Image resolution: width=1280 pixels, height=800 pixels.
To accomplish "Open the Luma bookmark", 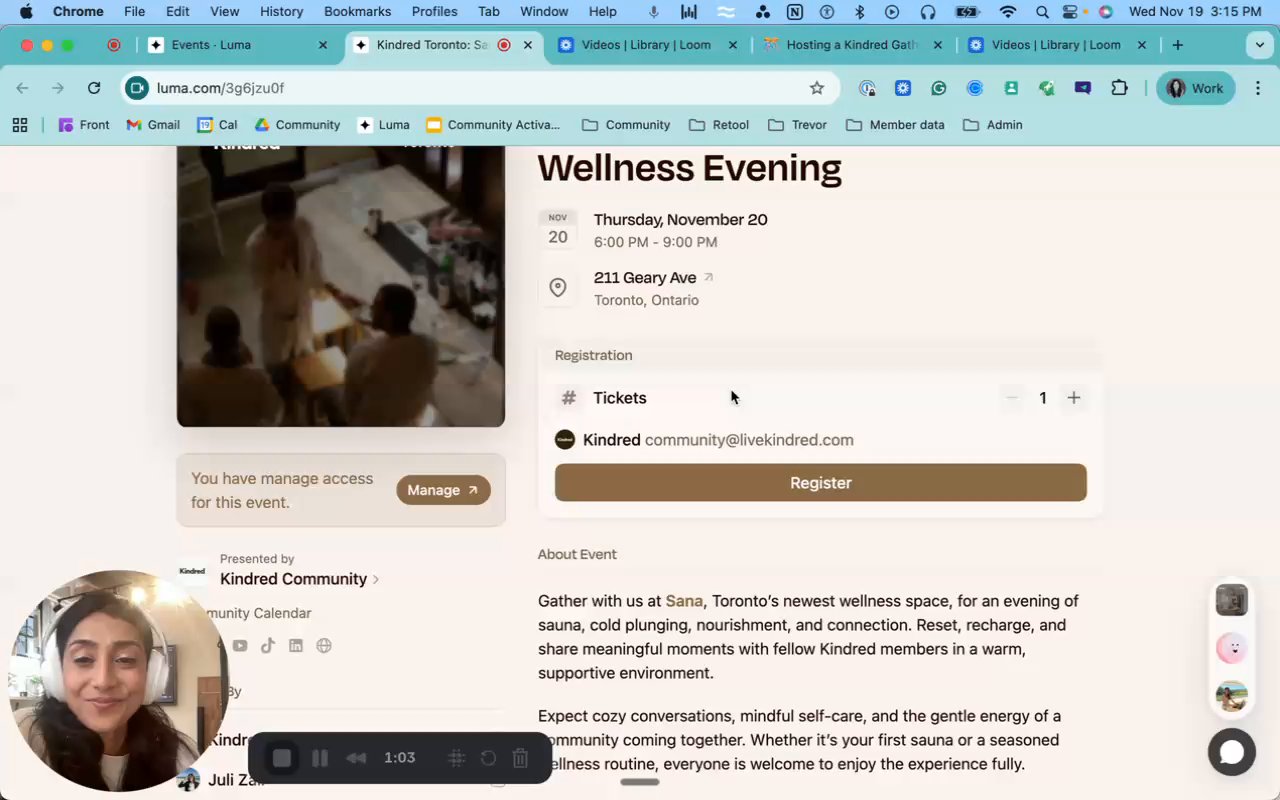I will pos(384,125).
